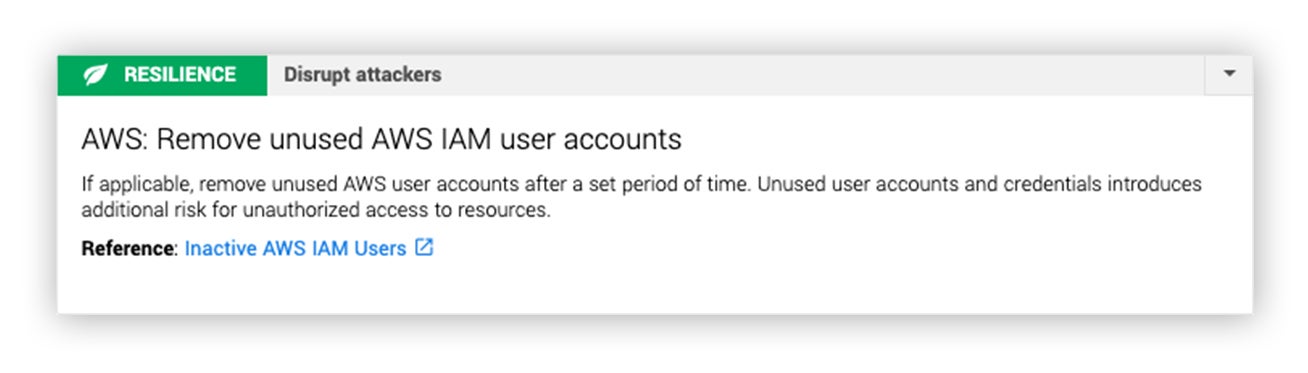Click the leaf icon in Resilience badge
The width and height of the screenshot is (1308, 373).
click(95, 75)
